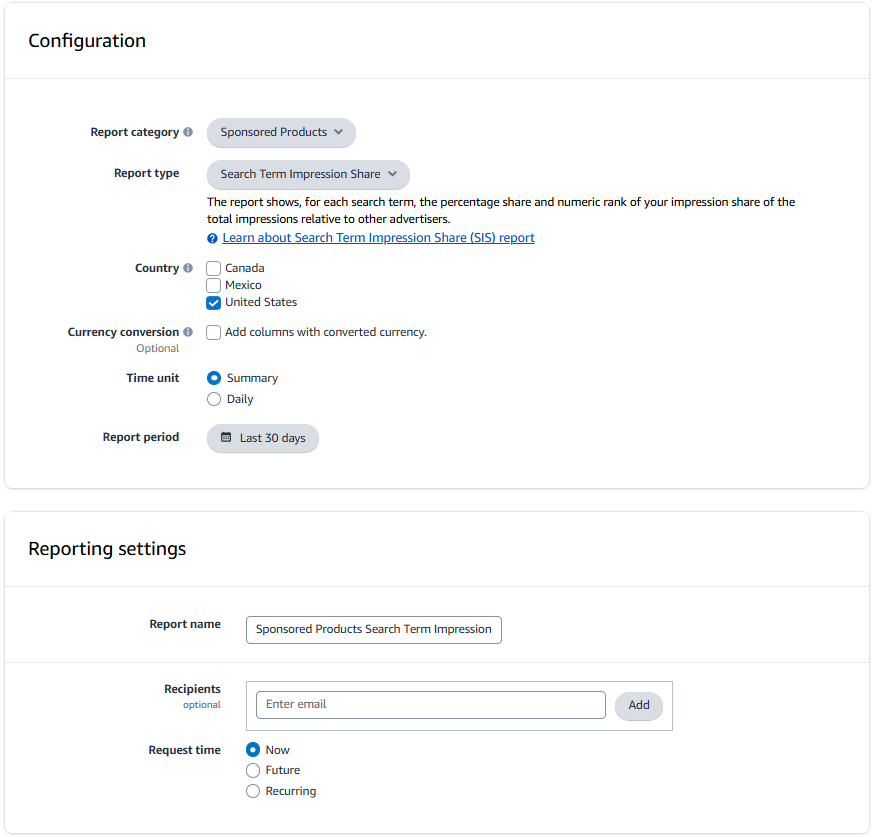Viewport: 875px width, 837px height.
Task: Select the Summary time unit
Action: click(x=214, y=378)
